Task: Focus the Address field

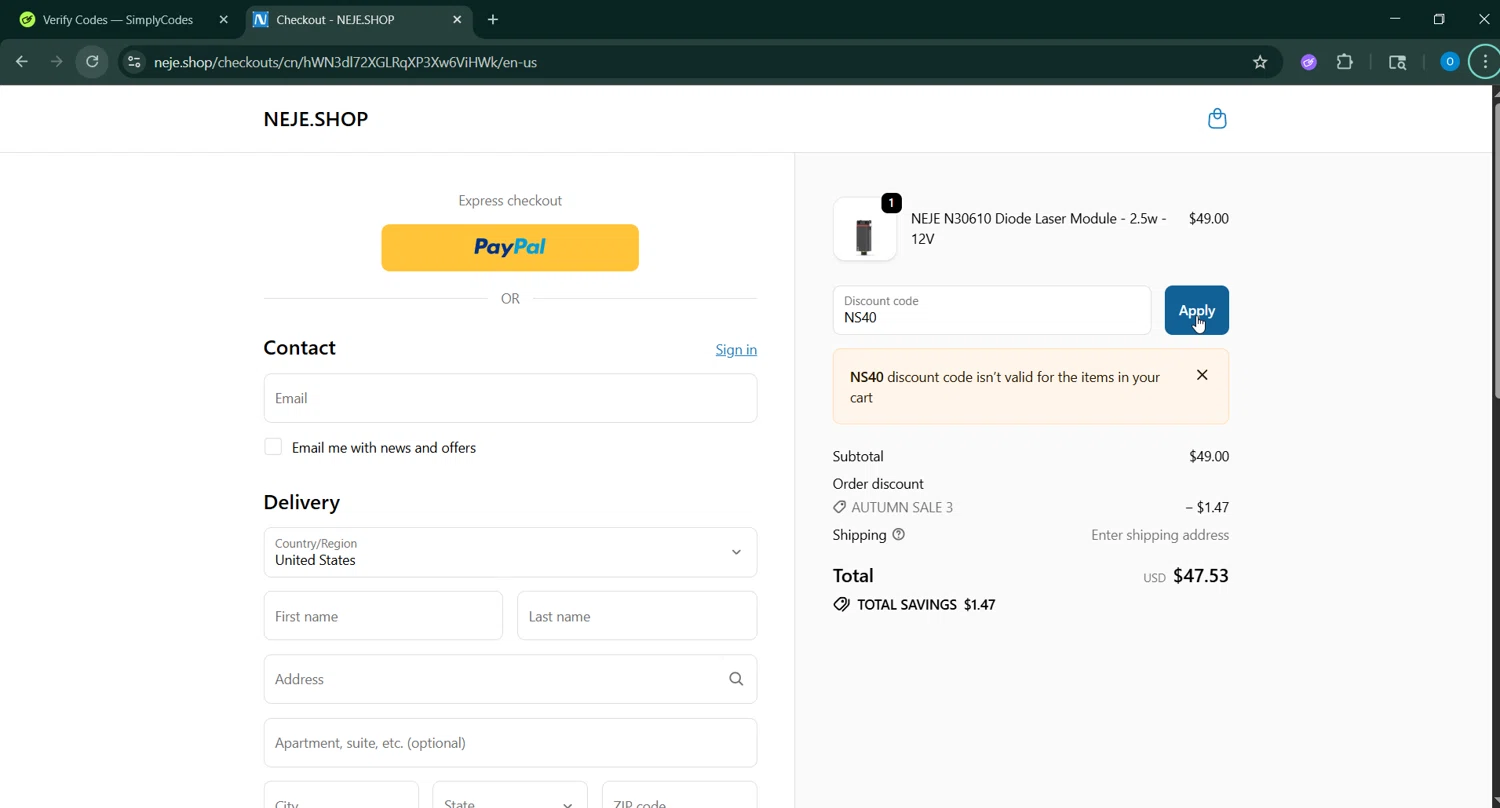Action: (510, 679)
